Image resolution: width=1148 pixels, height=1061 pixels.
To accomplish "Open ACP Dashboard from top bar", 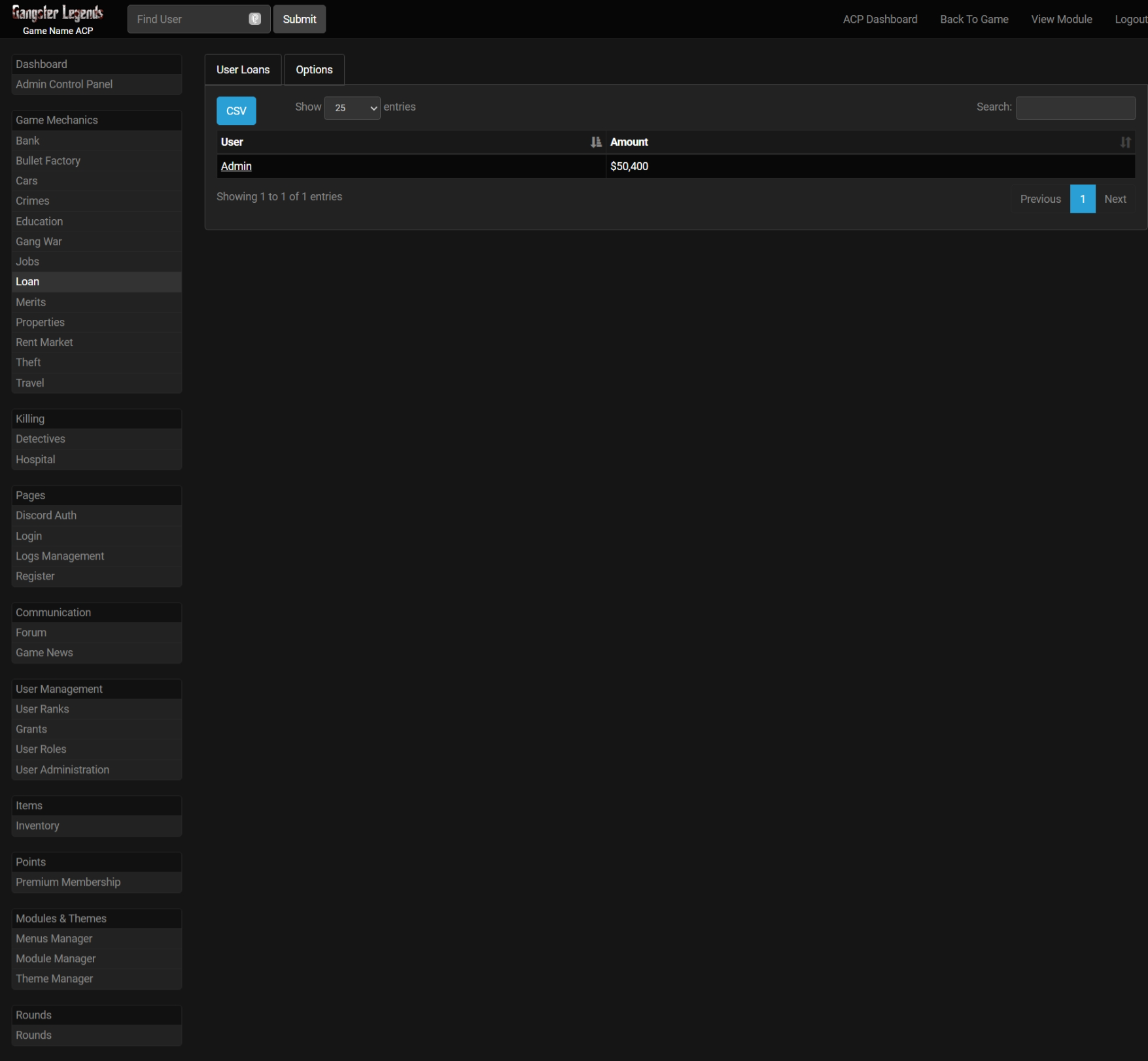I will tap(880, 19).
